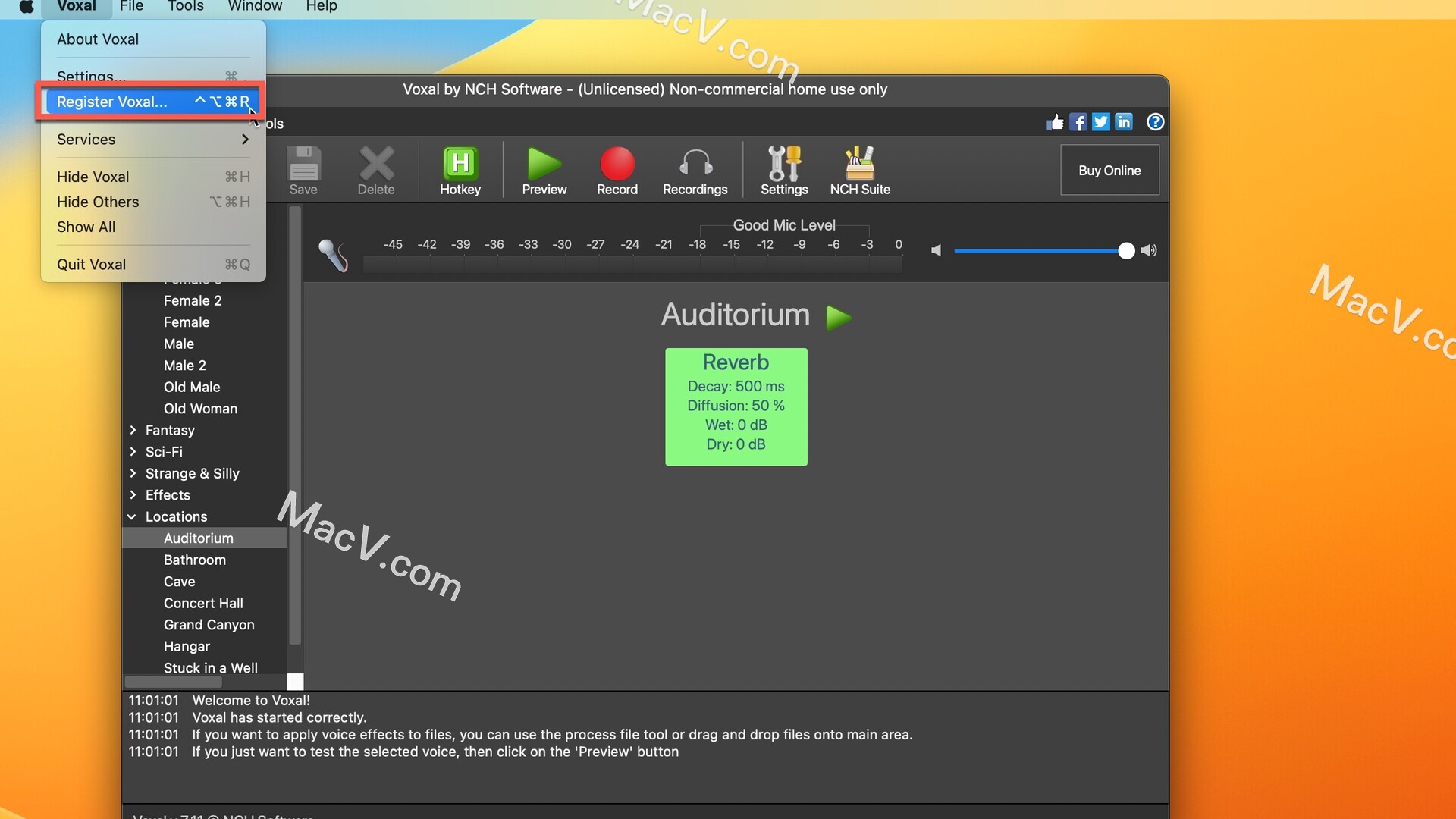This screenshot has height=819, width=1456.
Task: Open the Window menu
Action: tap(255, 7)
